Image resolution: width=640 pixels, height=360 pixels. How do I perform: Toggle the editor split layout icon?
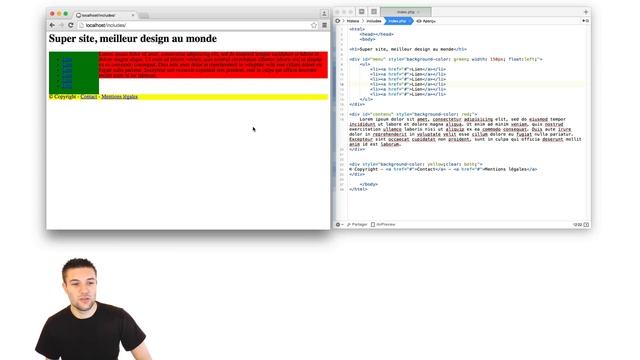pyautogui.click(x=373, y=12)
